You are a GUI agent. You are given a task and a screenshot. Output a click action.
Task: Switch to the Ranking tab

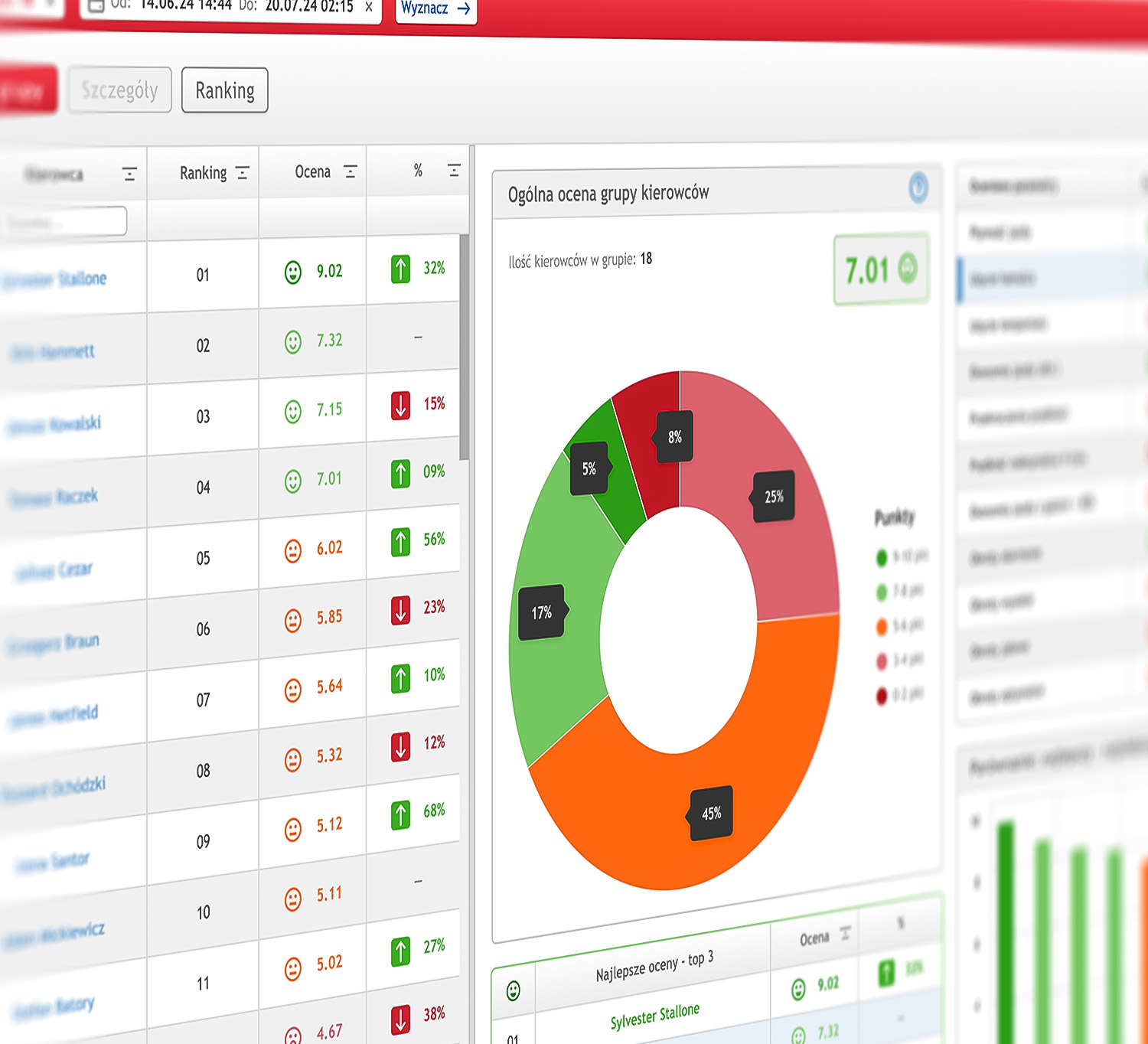pos(225,90)
